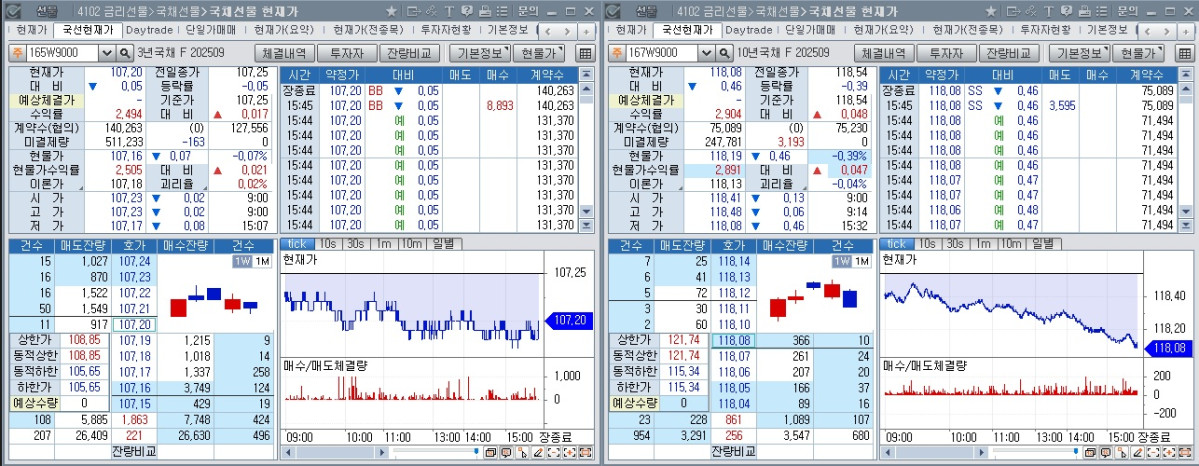Click the font size T icon in right window
Screen dimensions: 1199x466
[x=1049, y=11]
